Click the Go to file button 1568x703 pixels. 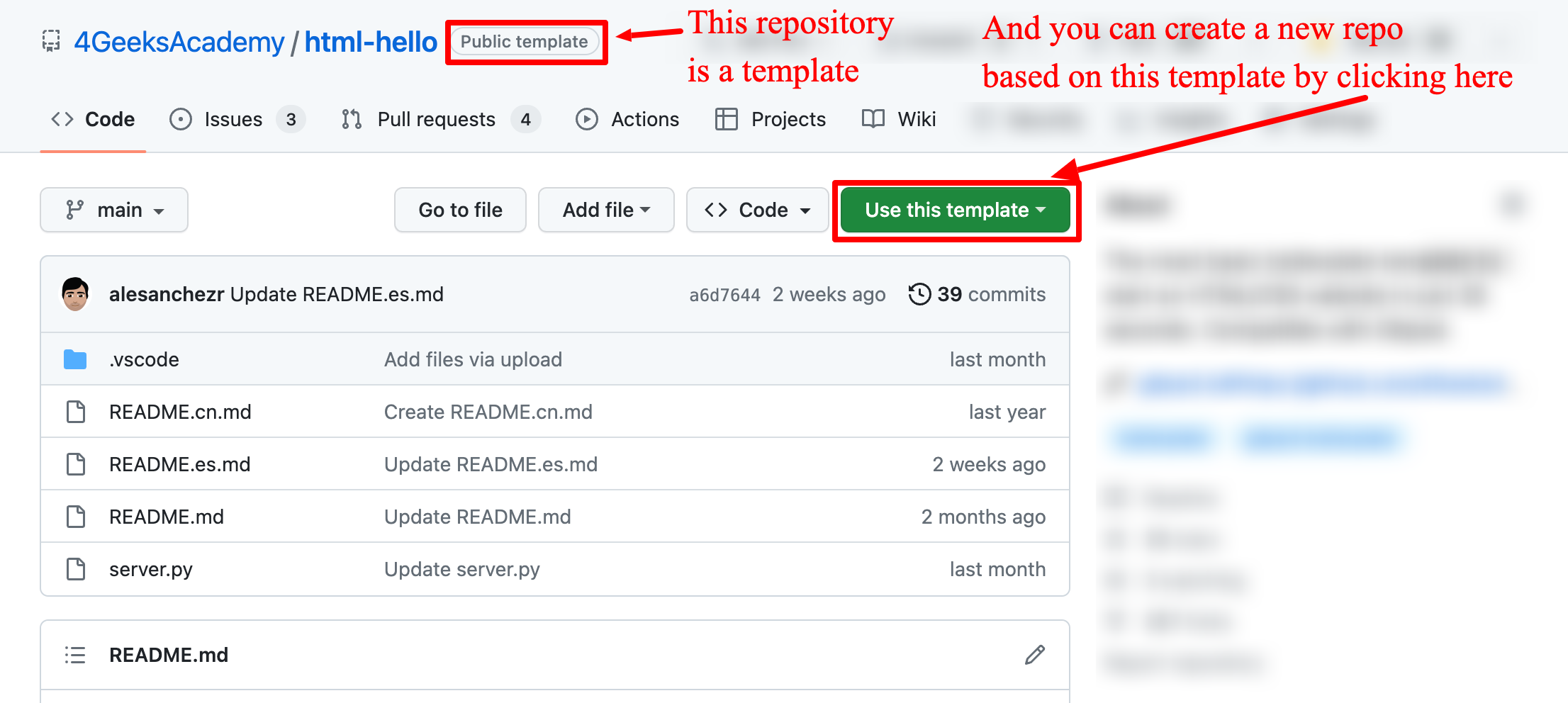click(x=461, y=210)
